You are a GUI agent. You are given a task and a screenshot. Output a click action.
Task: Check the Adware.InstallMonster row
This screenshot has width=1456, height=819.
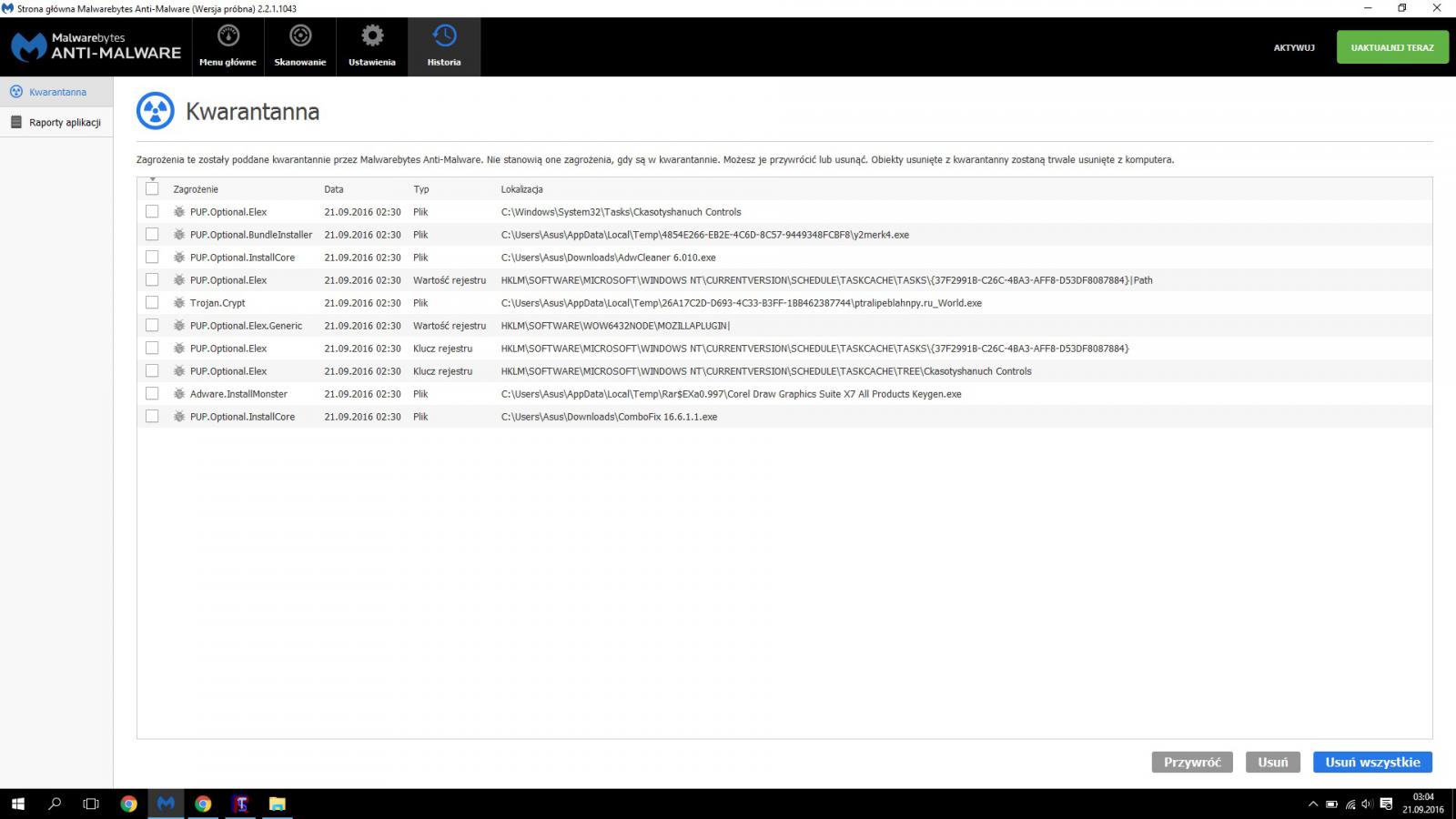pos(152,394)
